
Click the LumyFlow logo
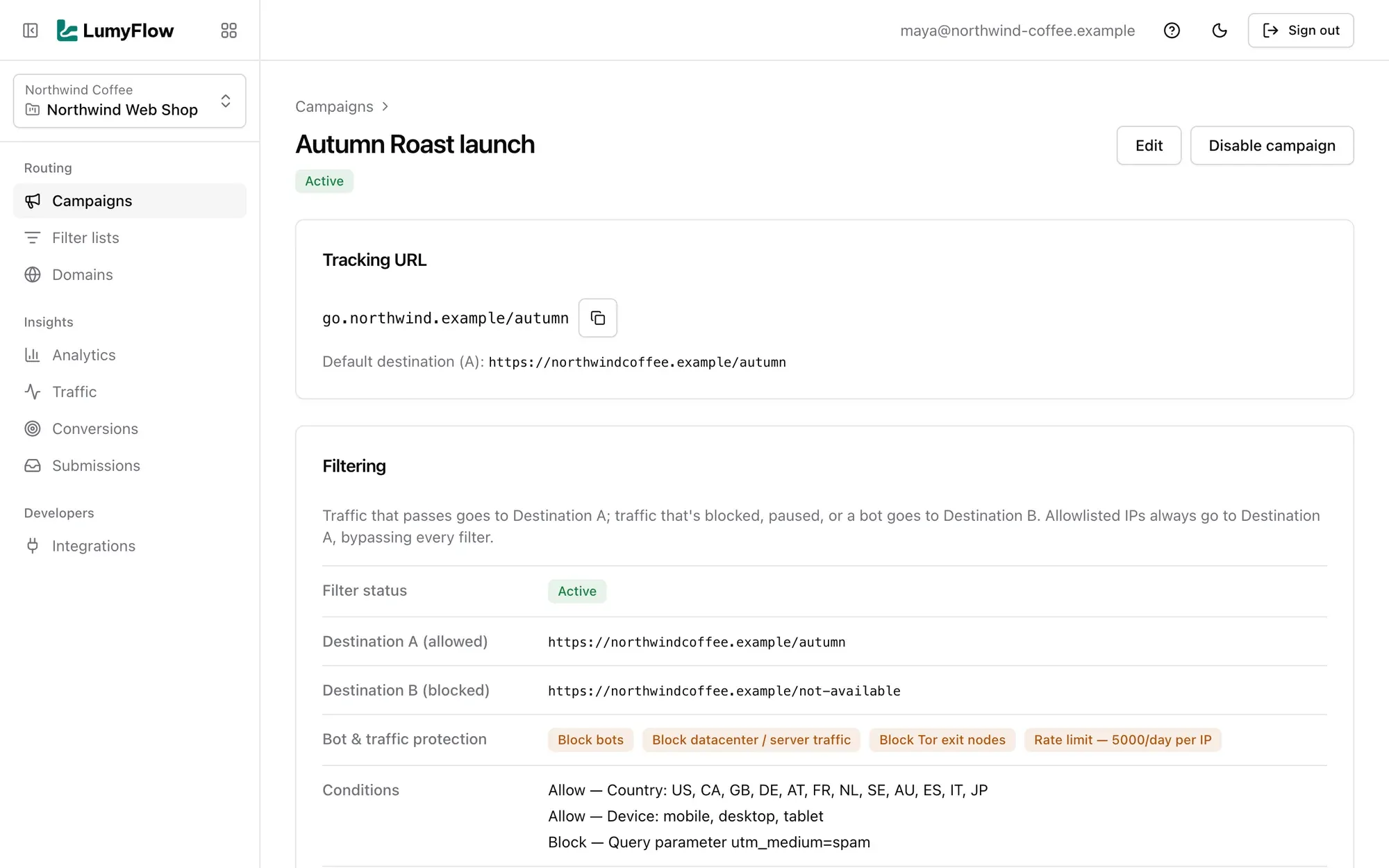pyautogui.click(x=115, y=31)
